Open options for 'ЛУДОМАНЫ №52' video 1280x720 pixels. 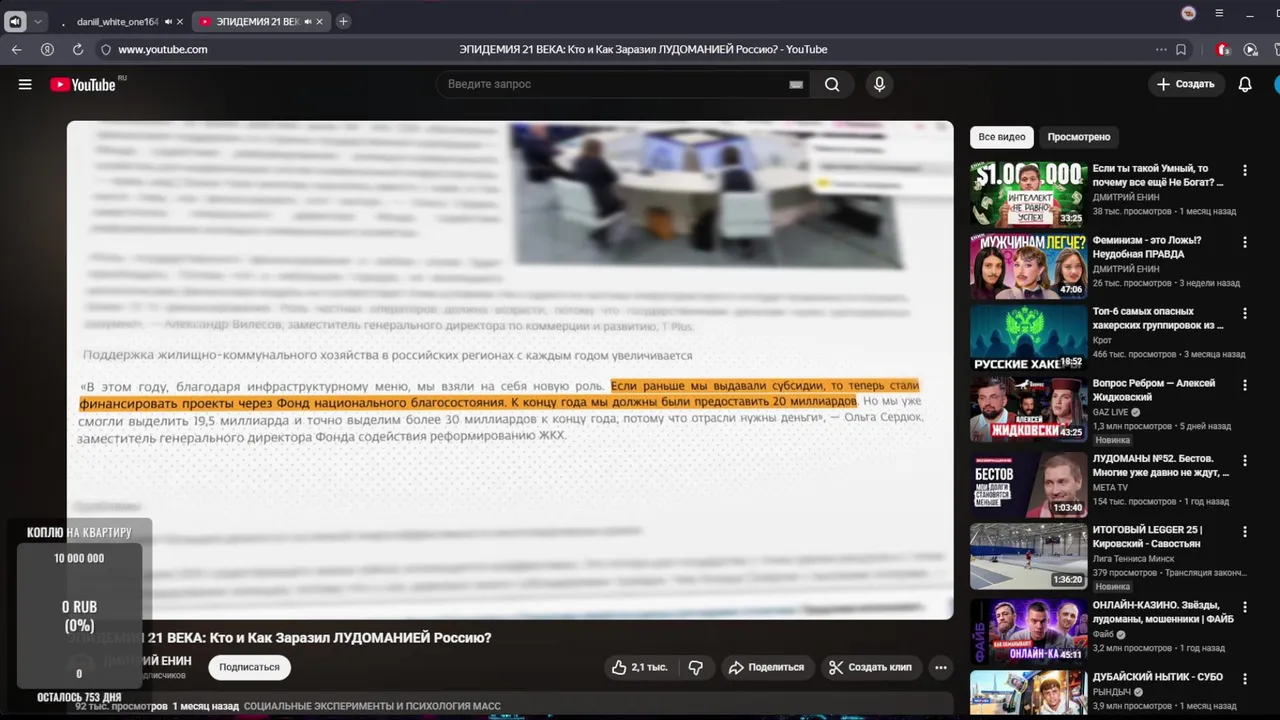tap(1245, 460)
